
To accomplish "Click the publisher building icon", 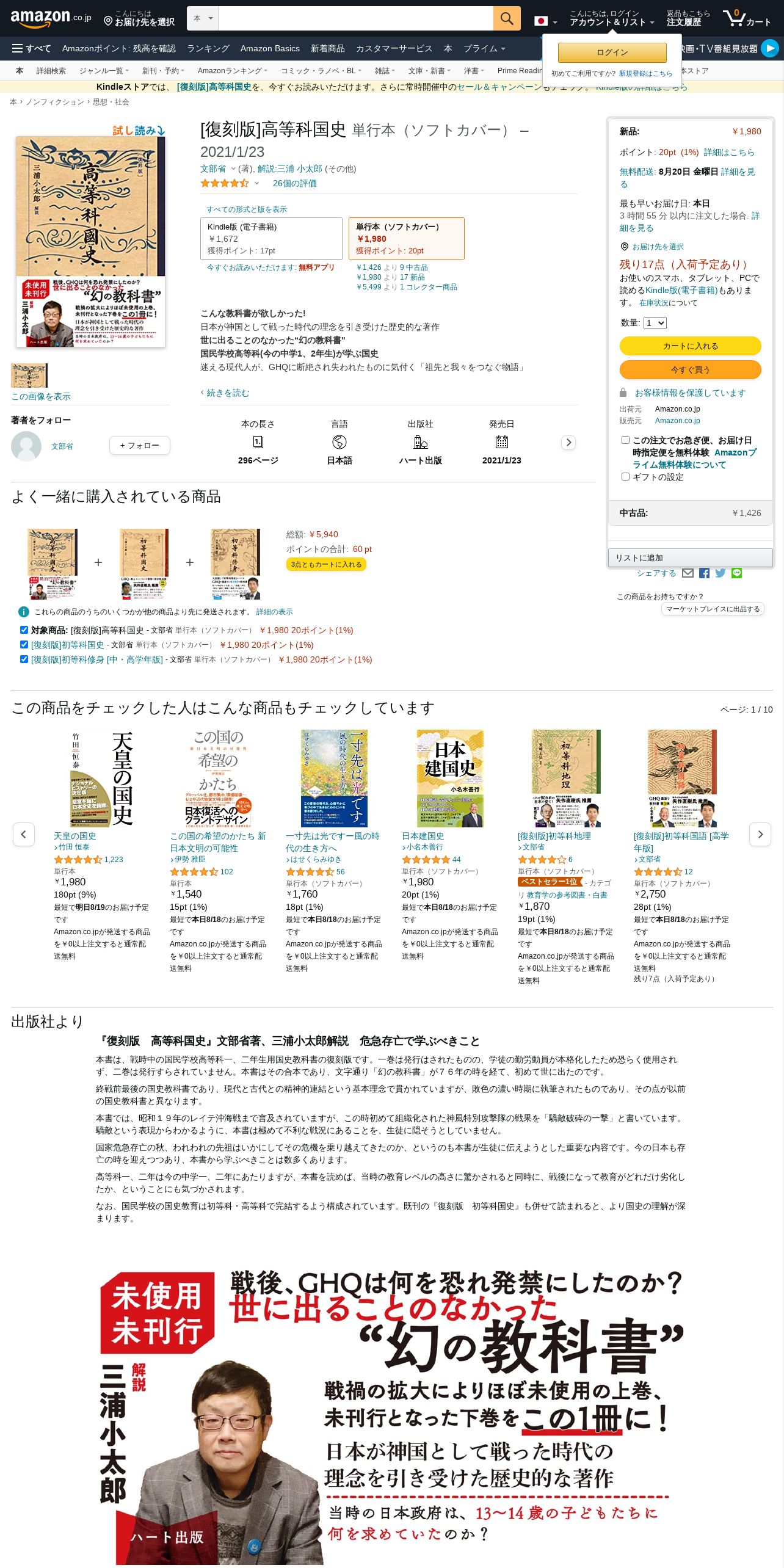I will pyautogui.click(x=421, y=441).
